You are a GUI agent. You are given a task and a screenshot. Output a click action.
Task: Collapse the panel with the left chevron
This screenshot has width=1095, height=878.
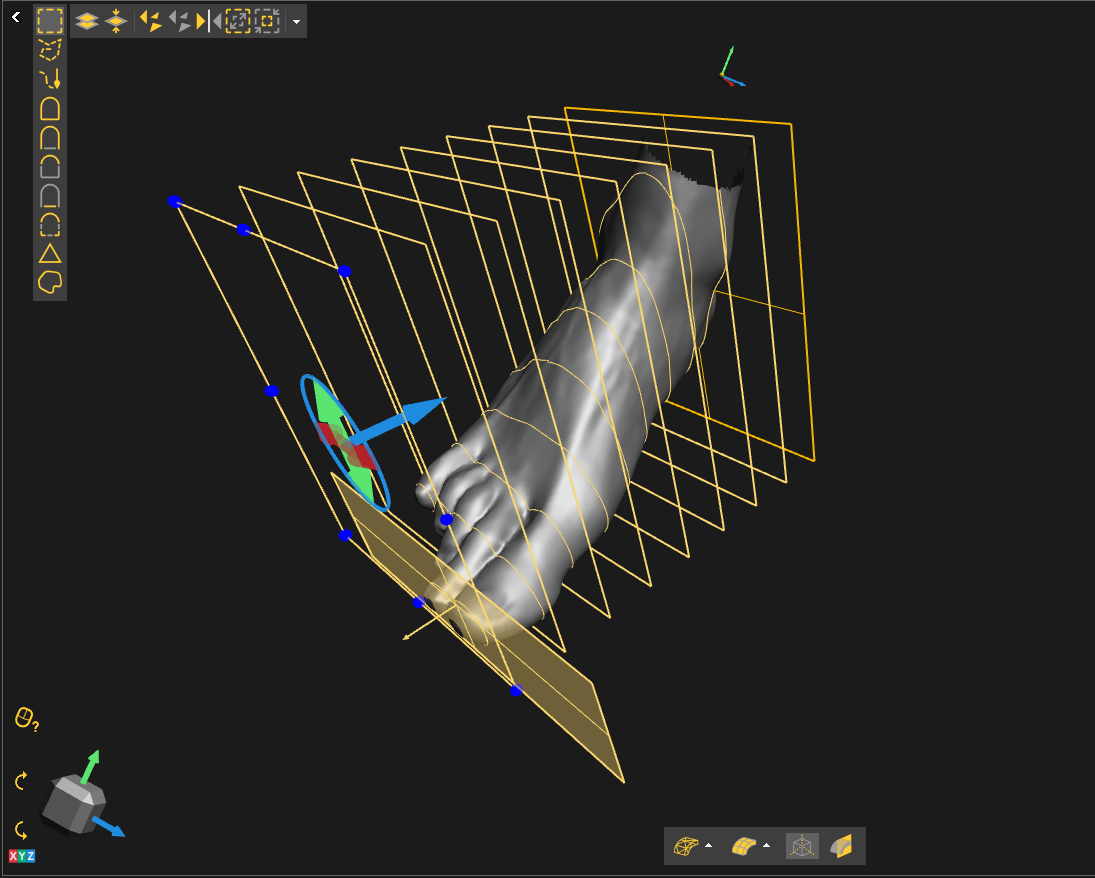16,17
